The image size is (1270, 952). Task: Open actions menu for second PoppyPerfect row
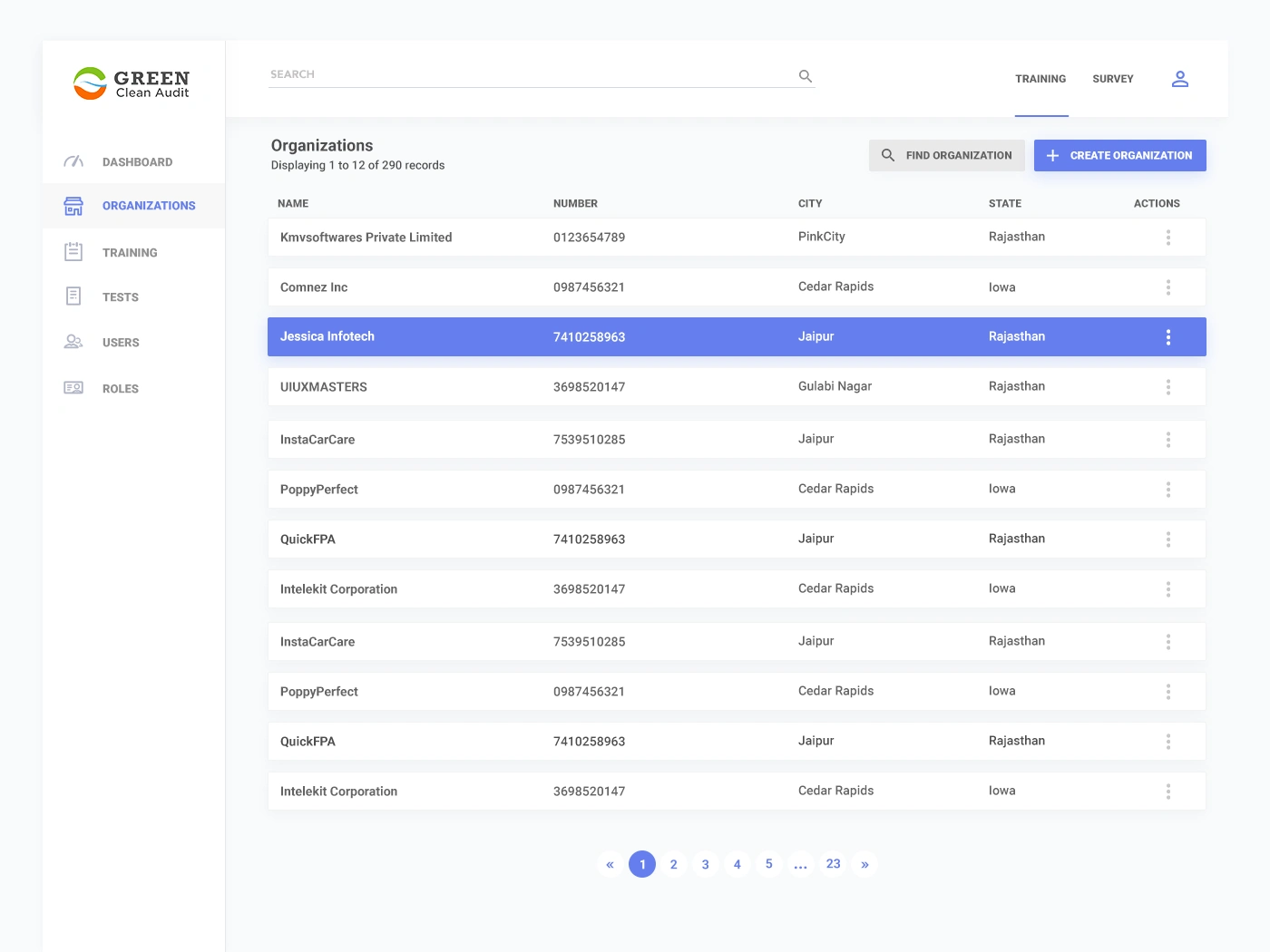pos(1168,692)
